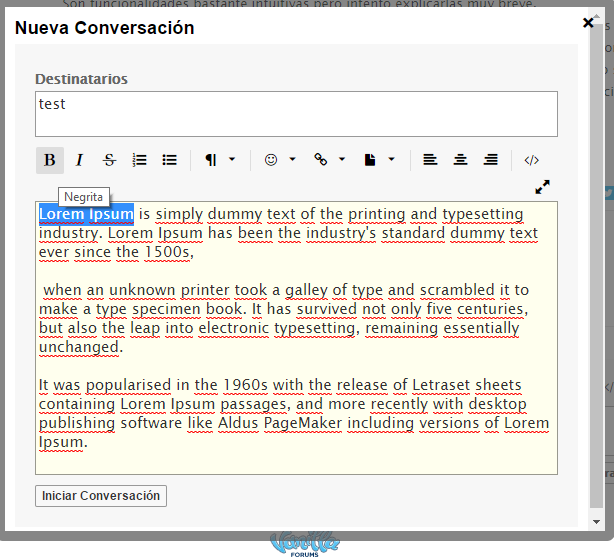The width and height of the screenshot is (614, 559).
Task: Close the Nueva Conversación dialog
Action: coord(588,23)
